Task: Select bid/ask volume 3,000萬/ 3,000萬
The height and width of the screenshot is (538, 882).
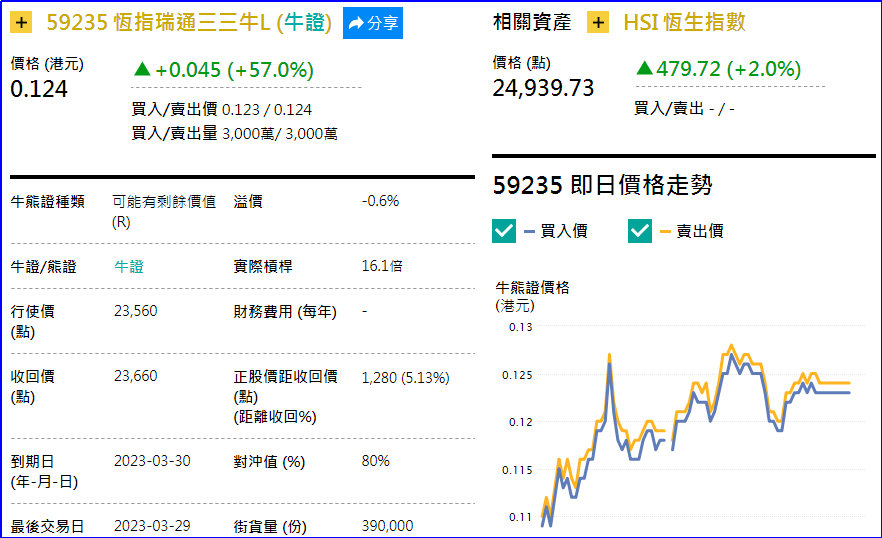Action: click(x=280, y=133)
